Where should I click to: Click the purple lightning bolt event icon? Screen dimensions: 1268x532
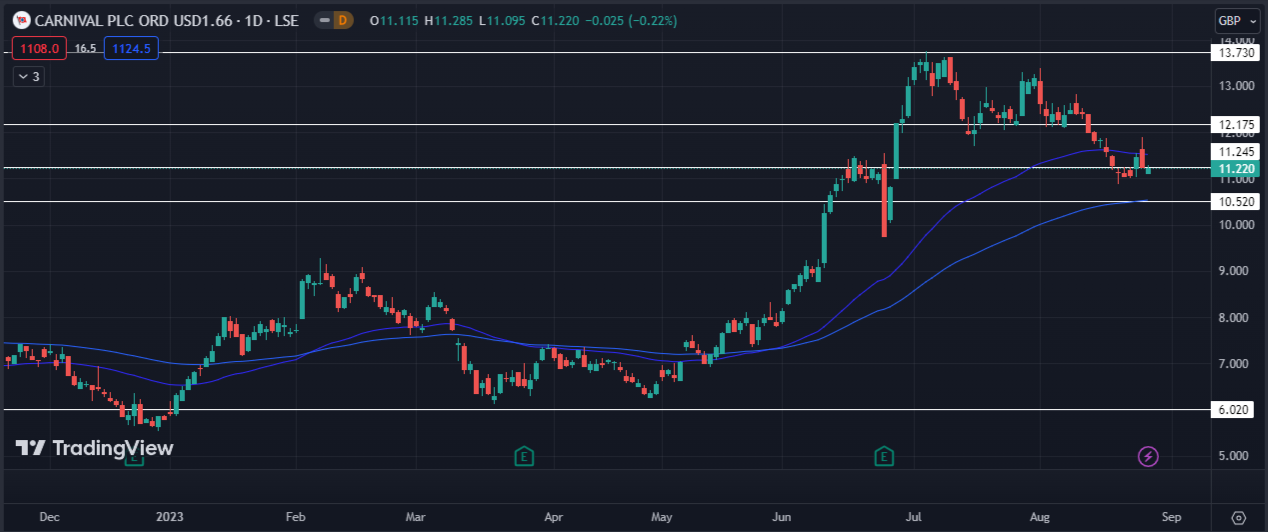pos(1149,457)
